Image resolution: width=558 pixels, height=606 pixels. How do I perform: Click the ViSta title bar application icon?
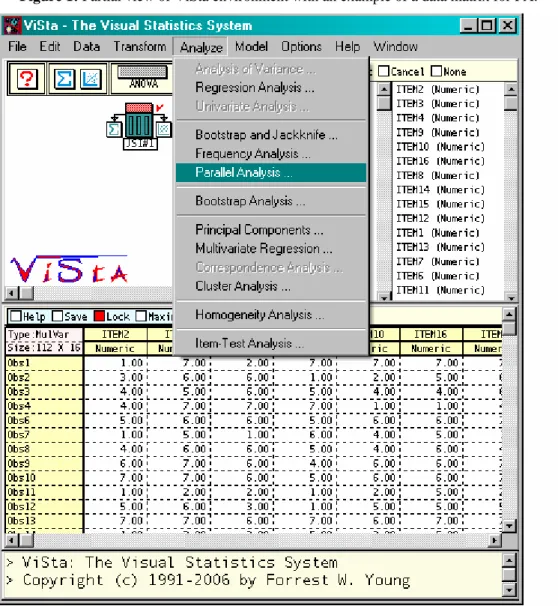pos(12,26)
